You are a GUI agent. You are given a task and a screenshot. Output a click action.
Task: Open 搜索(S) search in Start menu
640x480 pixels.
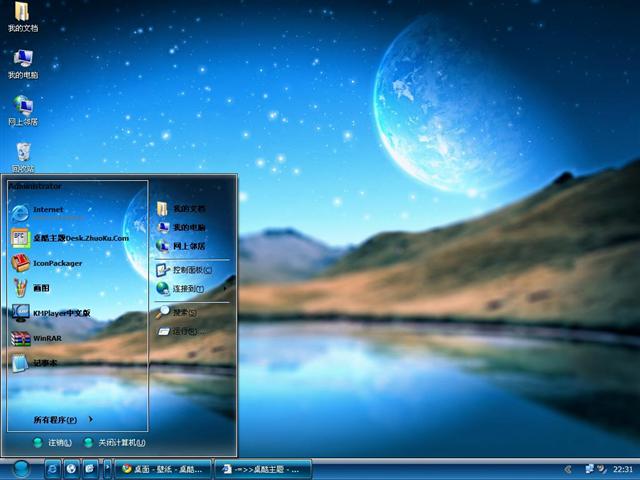click(176, 312)
